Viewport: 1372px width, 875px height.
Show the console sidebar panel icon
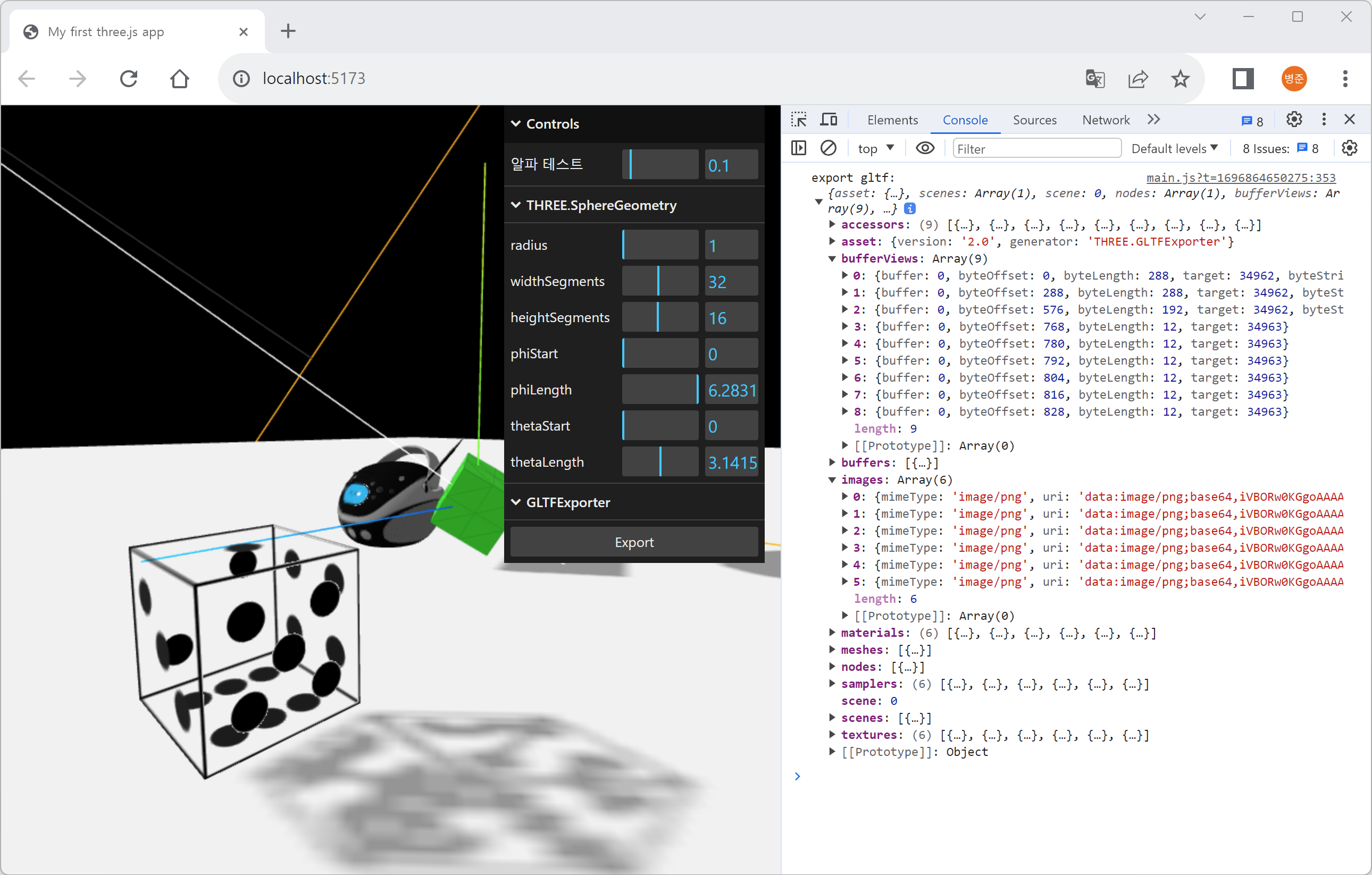tap(799, 148)
